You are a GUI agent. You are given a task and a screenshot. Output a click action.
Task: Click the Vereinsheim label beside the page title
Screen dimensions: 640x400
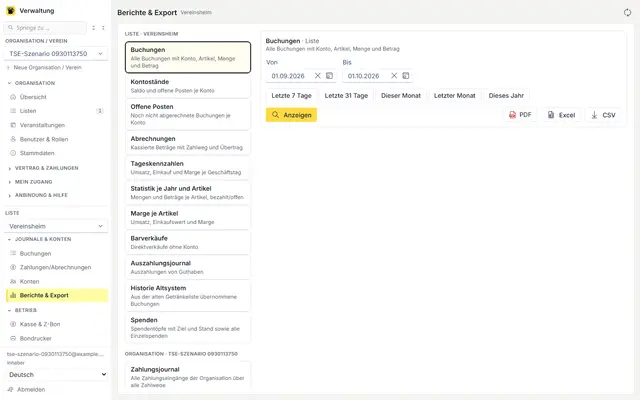click(x=196, y=13)
